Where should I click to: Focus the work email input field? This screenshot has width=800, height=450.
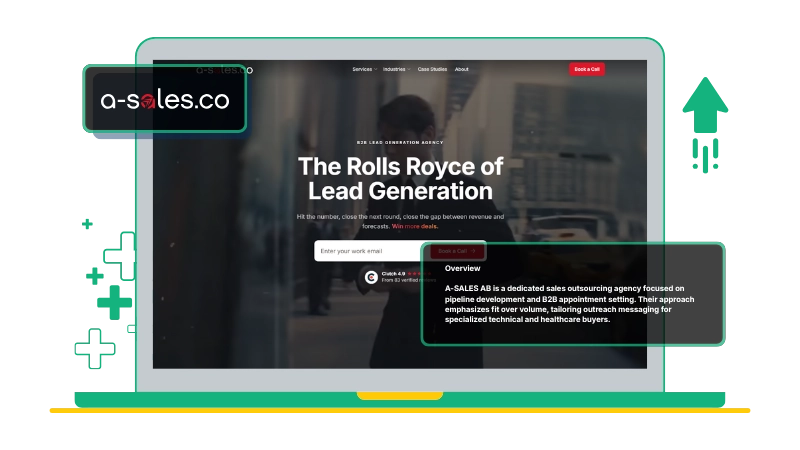click(x=370, y=251)
